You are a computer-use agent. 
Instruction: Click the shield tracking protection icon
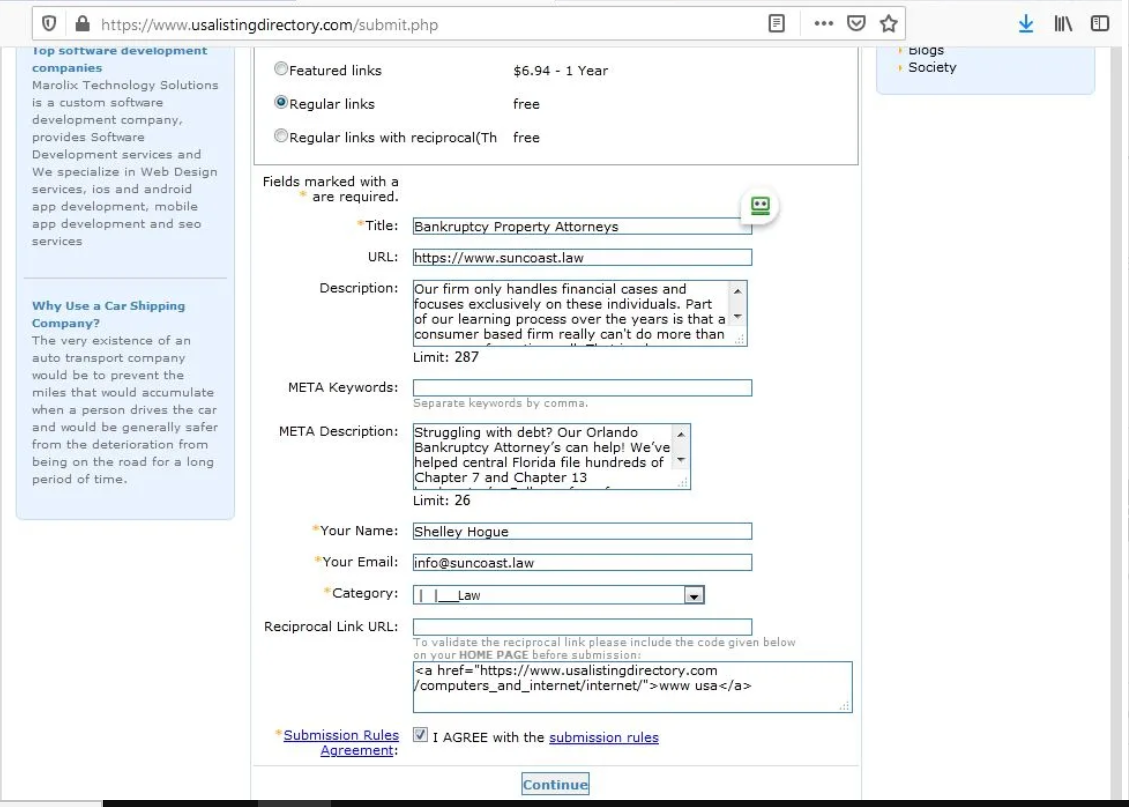(x=48, y=24)
